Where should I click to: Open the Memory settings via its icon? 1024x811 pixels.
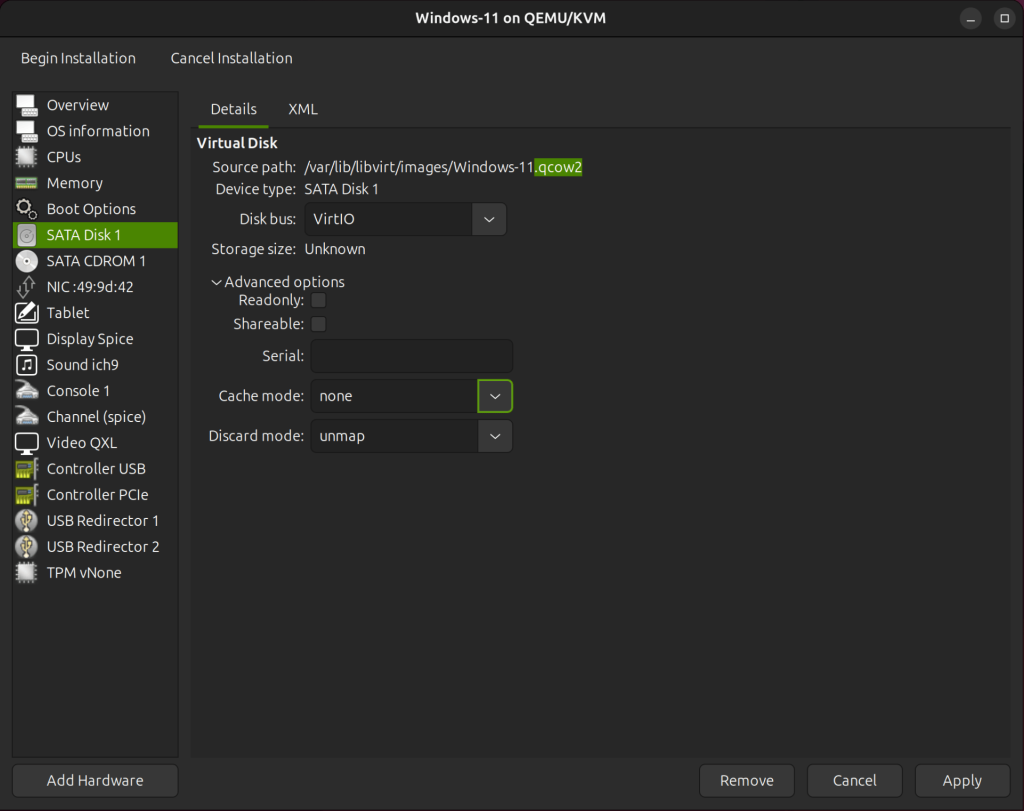pyautogui.click(x=27, y=183)
